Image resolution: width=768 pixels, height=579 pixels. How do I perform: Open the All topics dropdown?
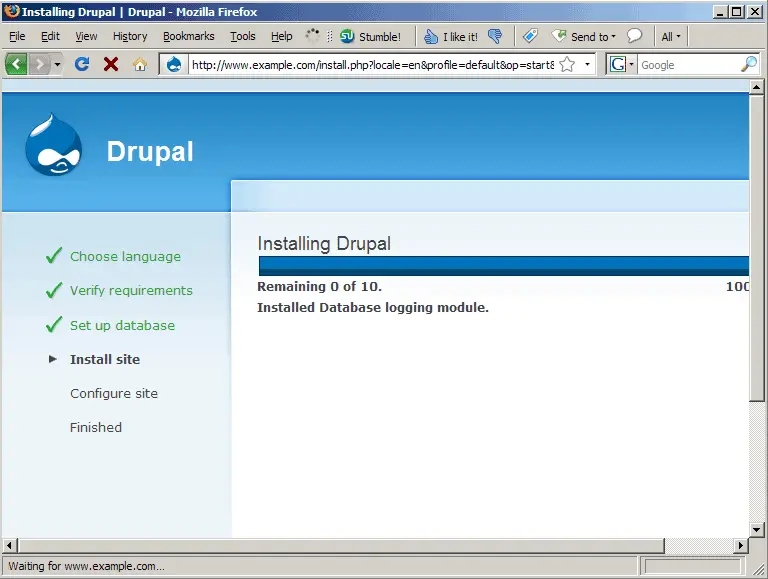tap(671, 36)
